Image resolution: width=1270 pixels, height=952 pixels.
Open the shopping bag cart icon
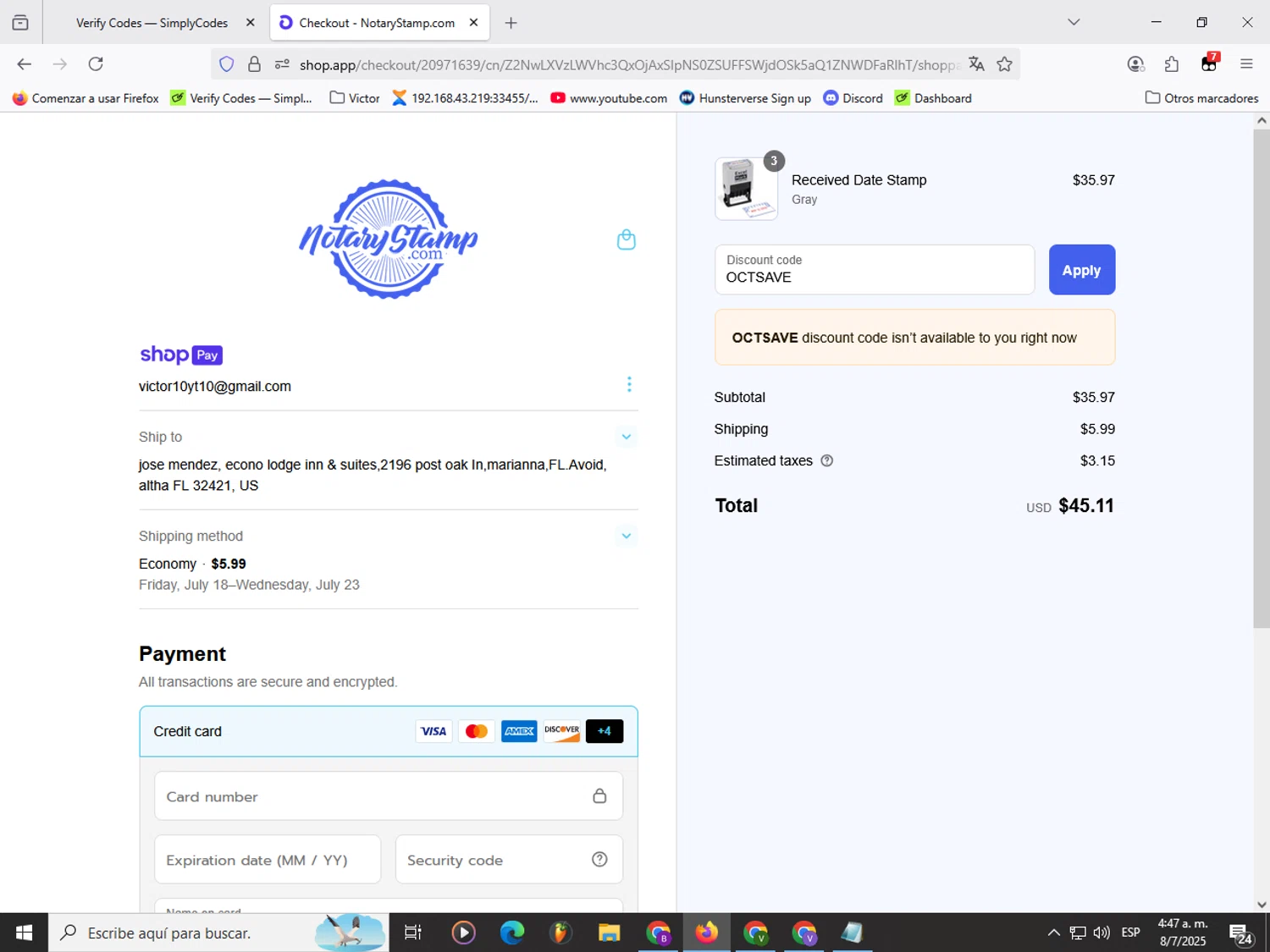pyautogui.click(x=627, y=239)
